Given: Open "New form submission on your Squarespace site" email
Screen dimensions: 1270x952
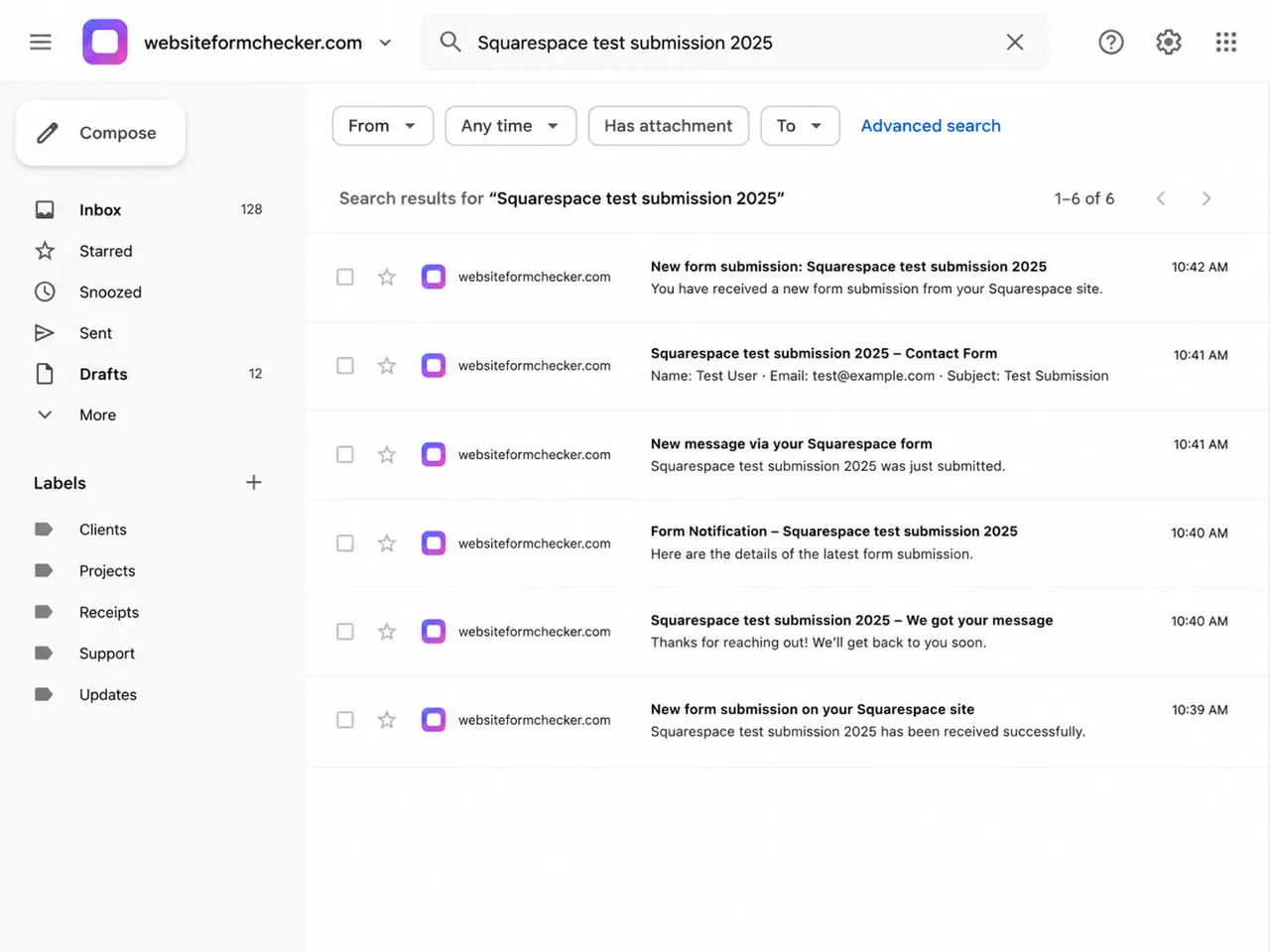Looking at the screenshot, I should coord(788,721).
